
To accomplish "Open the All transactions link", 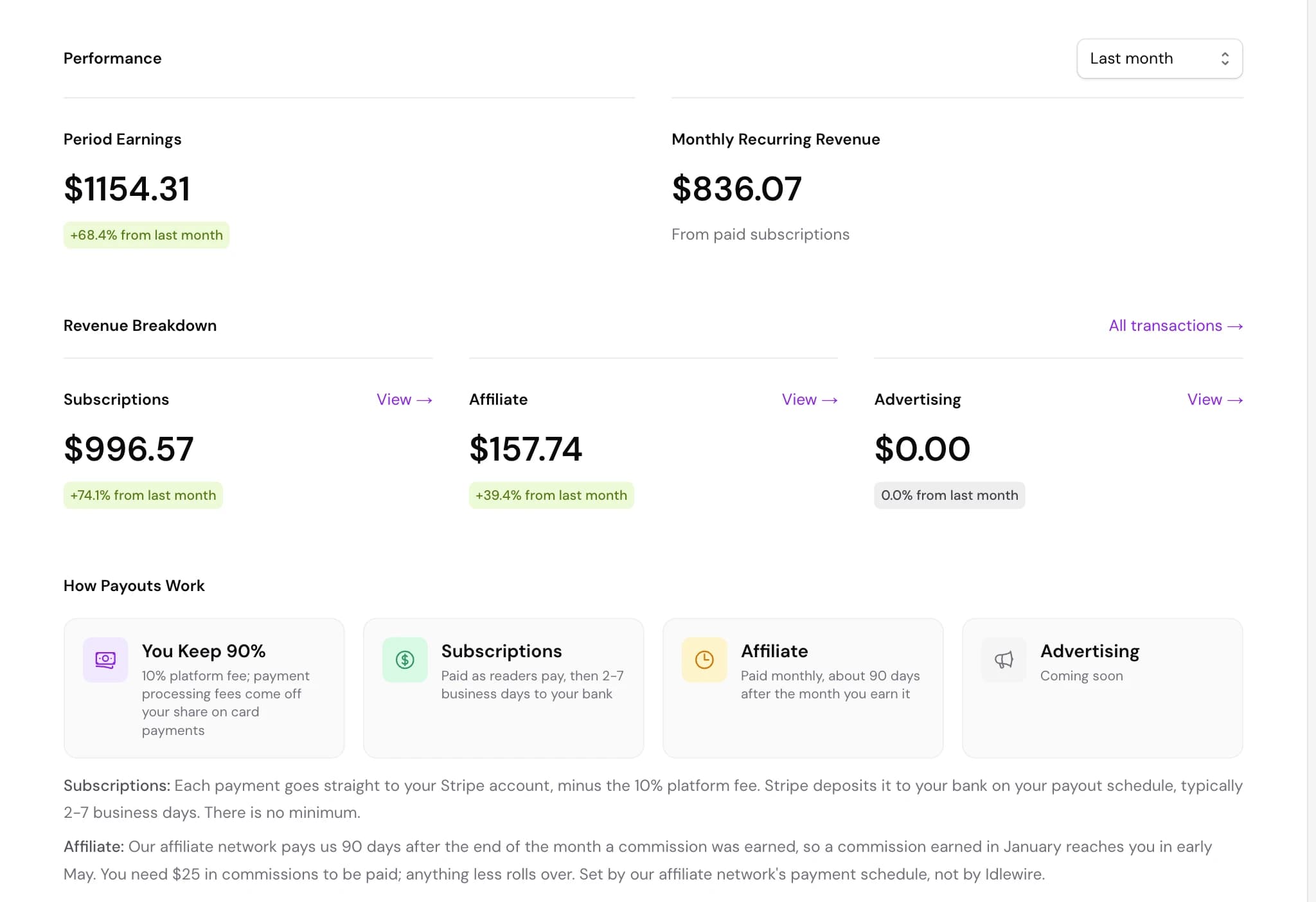I will [x=1175, y=326].
